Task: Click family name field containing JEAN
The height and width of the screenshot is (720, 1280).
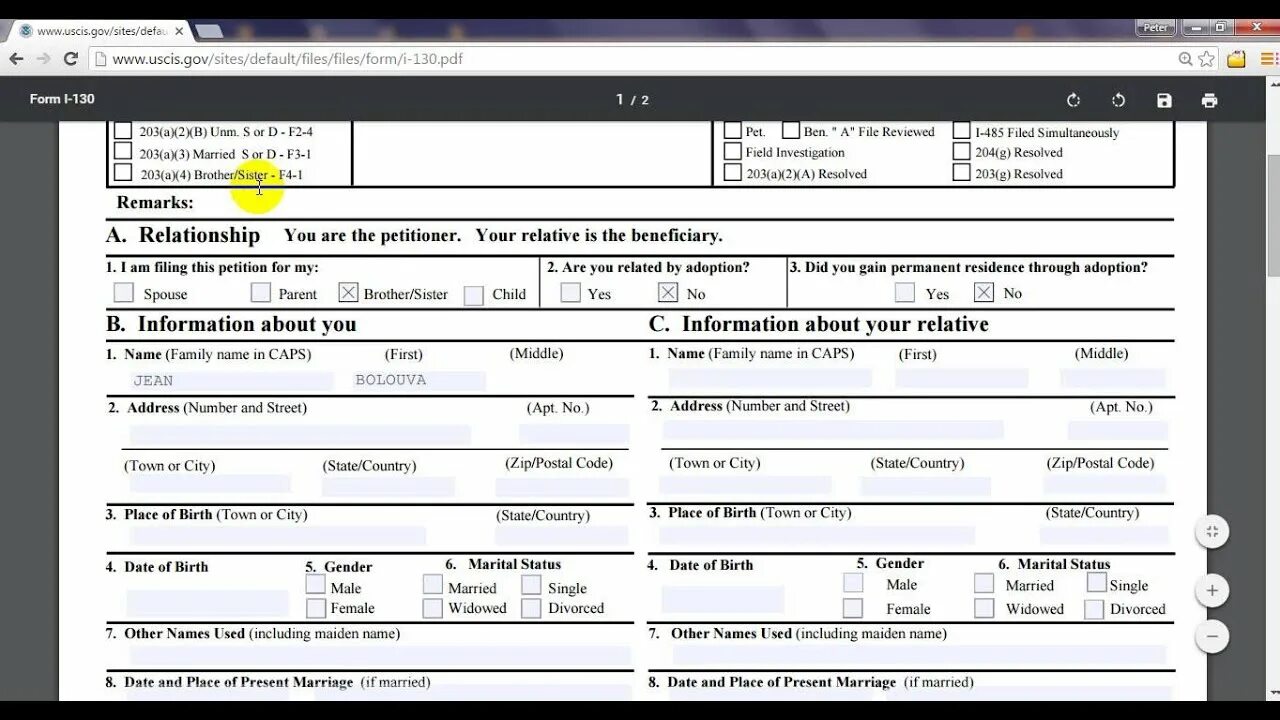Action: [x=231, y=381]
